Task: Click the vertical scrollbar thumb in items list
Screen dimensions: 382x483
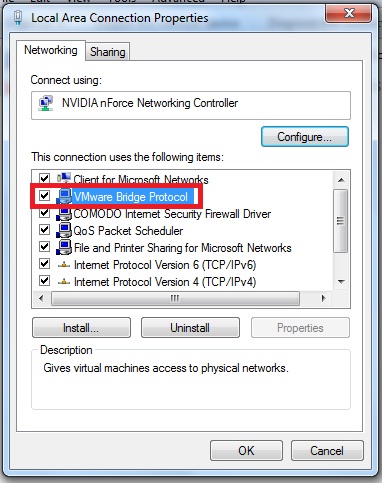Action: coord(341,221)
